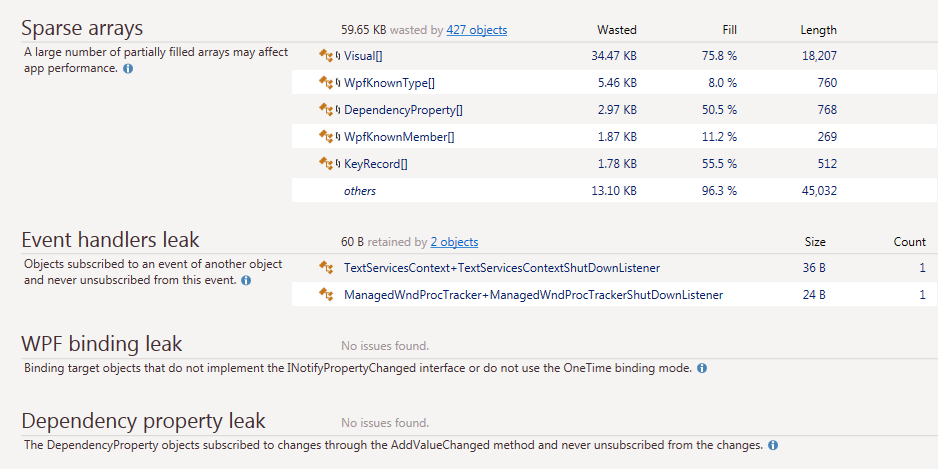
Task: Open info tooltip for Sparse arrays description
Action: click(128, 70)
